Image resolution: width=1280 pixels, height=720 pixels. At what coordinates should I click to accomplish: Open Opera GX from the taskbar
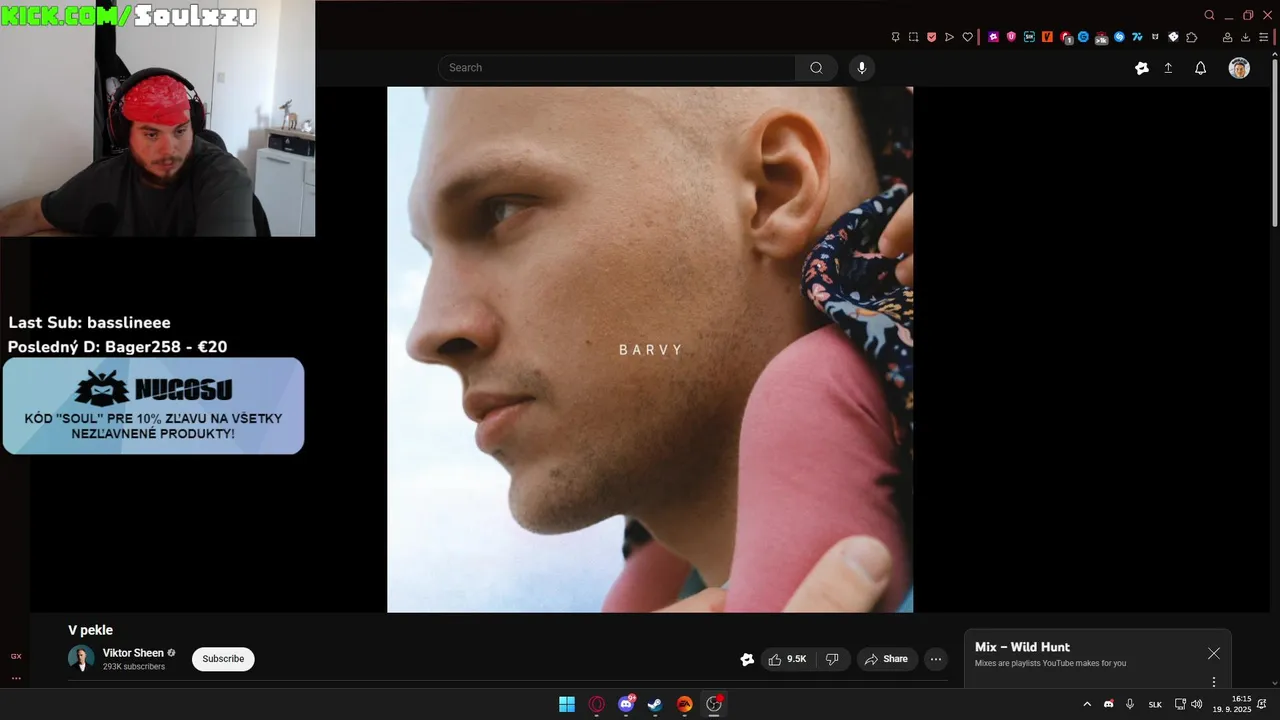(597, 704)
